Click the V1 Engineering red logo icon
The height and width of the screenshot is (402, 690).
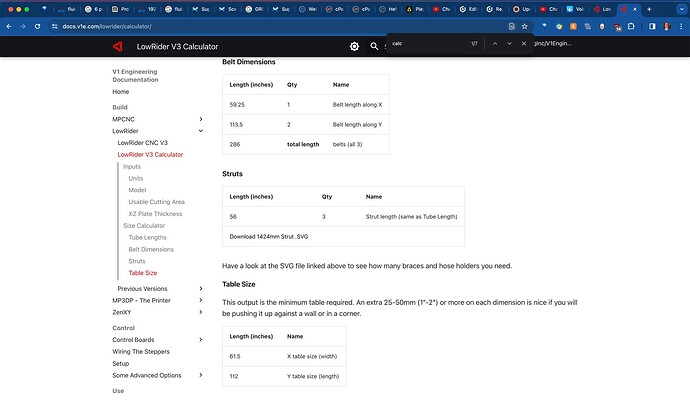(118, 46)
